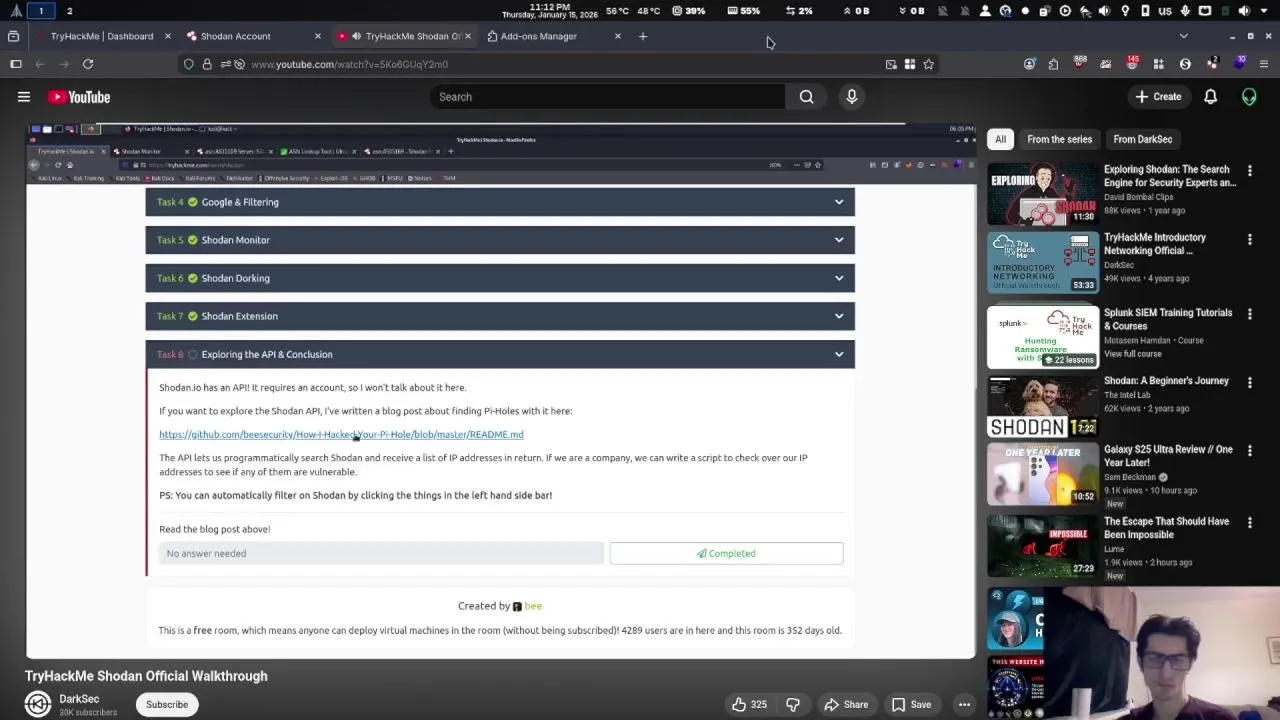Expand the list-all-tabs chevron

(x=1184, y=36)
